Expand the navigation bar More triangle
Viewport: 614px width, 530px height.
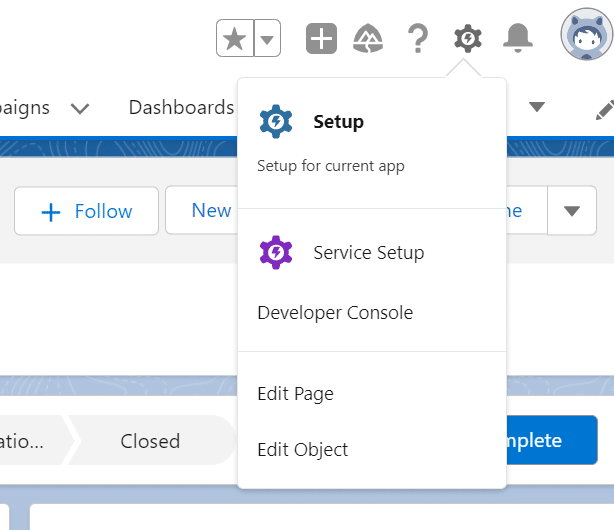pos(537,108)
